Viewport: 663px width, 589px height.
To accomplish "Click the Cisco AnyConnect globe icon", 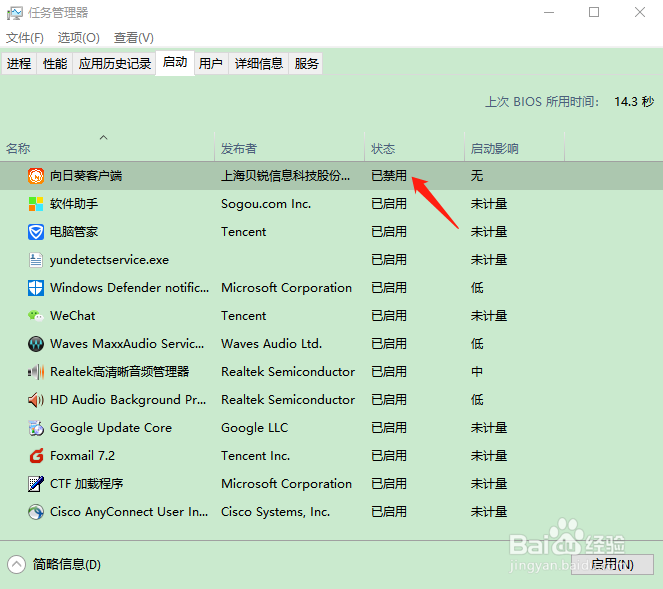I will (36, 512).
